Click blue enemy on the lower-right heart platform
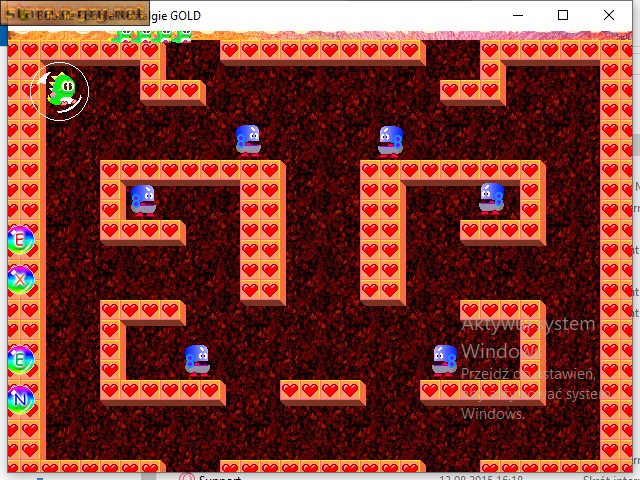640x480 pixels. pyautogui.click(x=444, y=360)
